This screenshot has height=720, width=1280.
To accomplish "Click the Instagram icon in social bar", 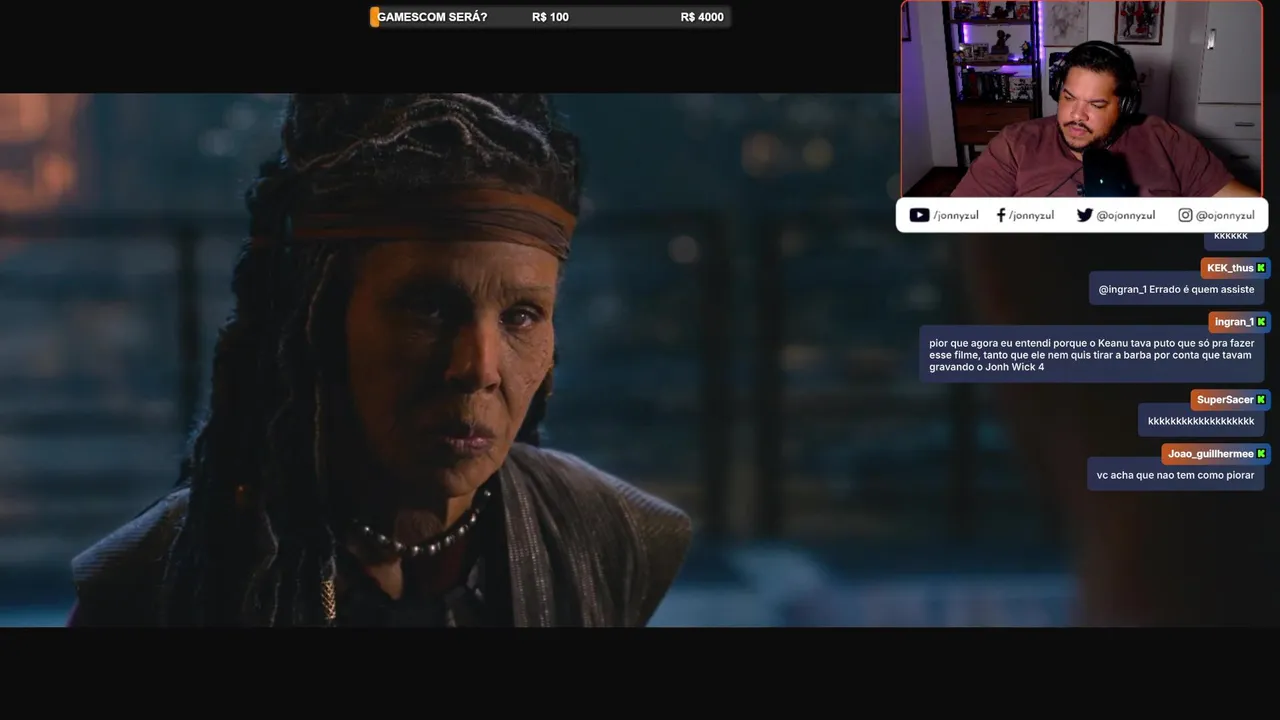I will coord(1185,215).
